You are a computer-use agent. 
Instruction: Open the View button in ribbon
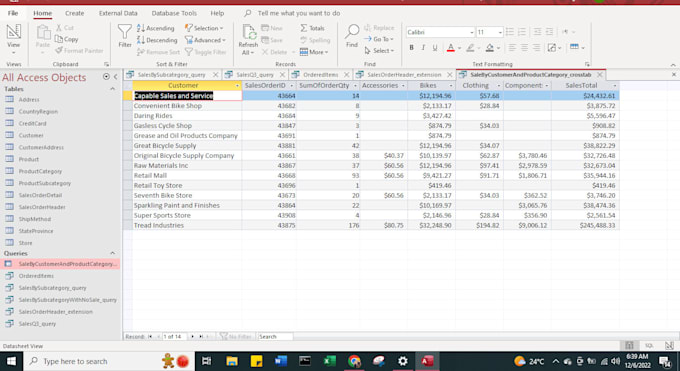pos(13,38)
